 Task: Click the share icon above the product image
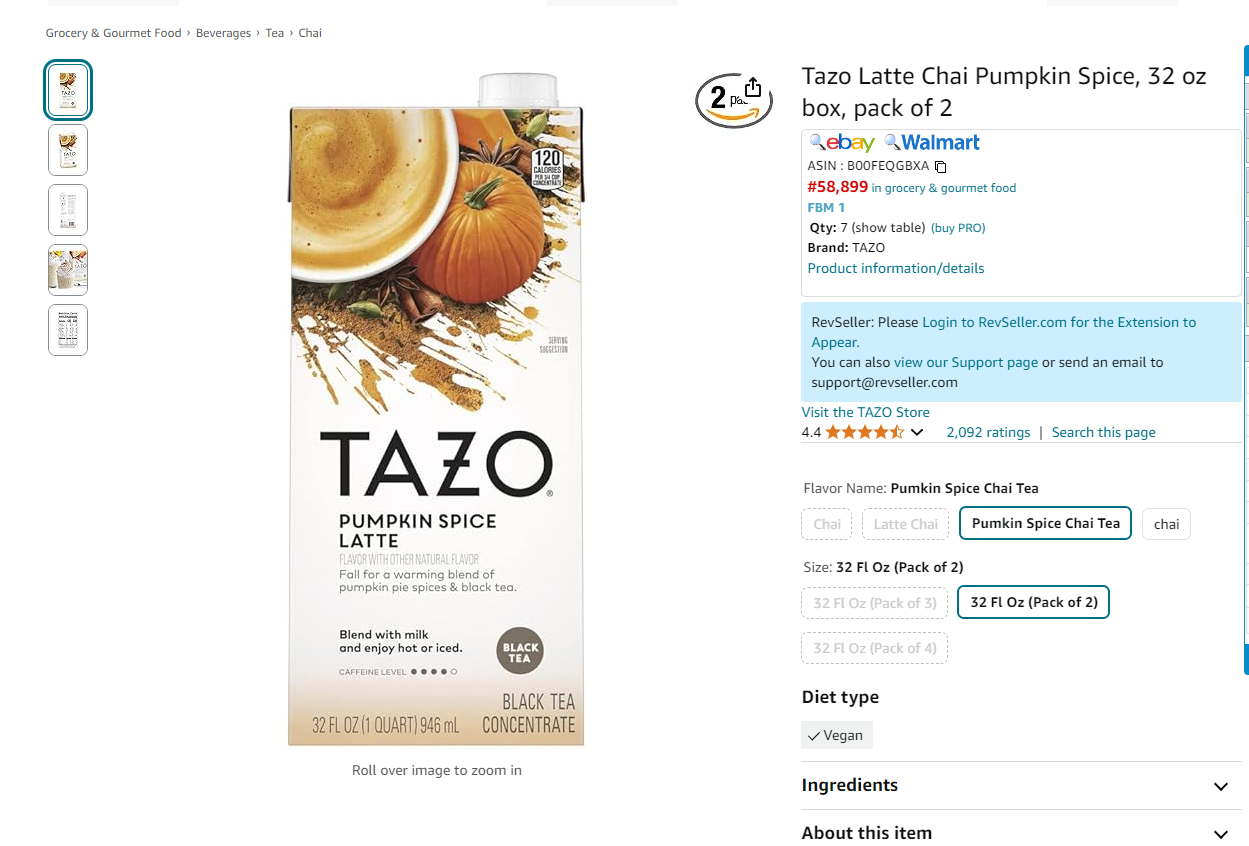coord(753,88)
